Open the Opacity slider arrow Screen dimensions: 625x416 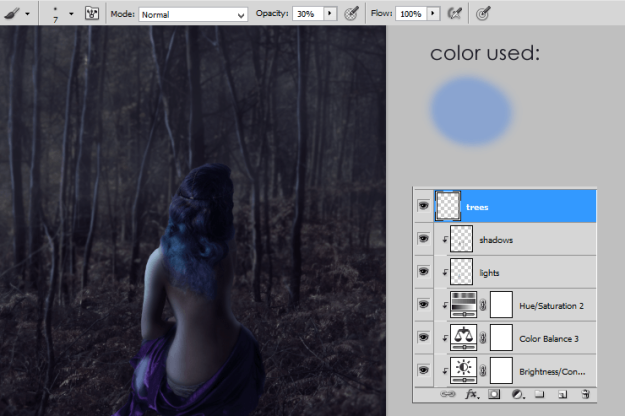pyautogui.click(x=330, y=14)
